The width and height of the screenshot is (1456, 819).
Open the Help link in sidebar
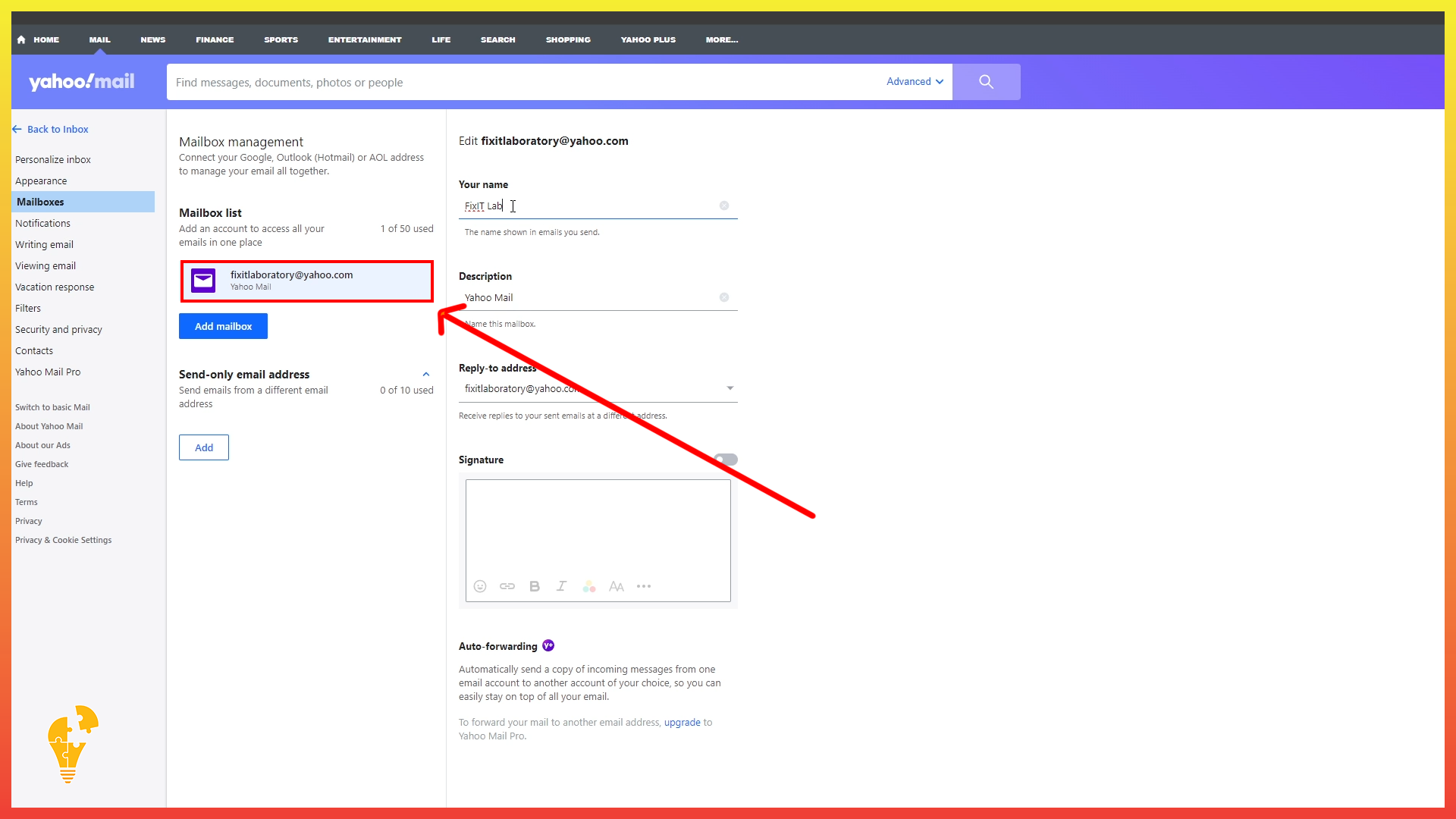click(24, 483)
